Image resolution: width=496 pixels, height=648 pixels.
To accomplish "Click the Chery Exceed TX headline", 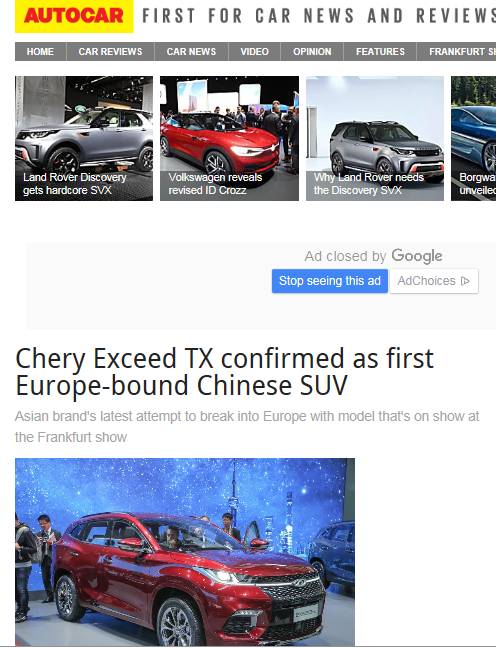I will 224,372.
